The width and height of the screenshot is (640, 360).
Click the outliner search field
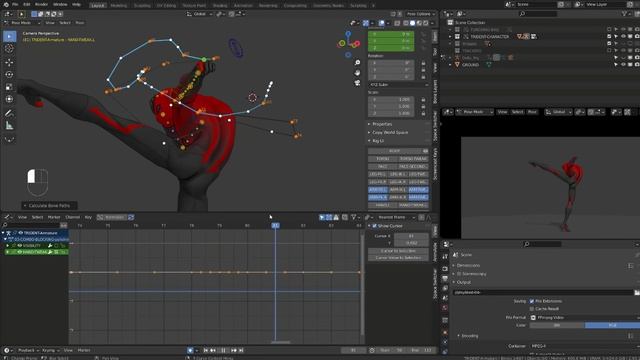click(x=538, y=14)
